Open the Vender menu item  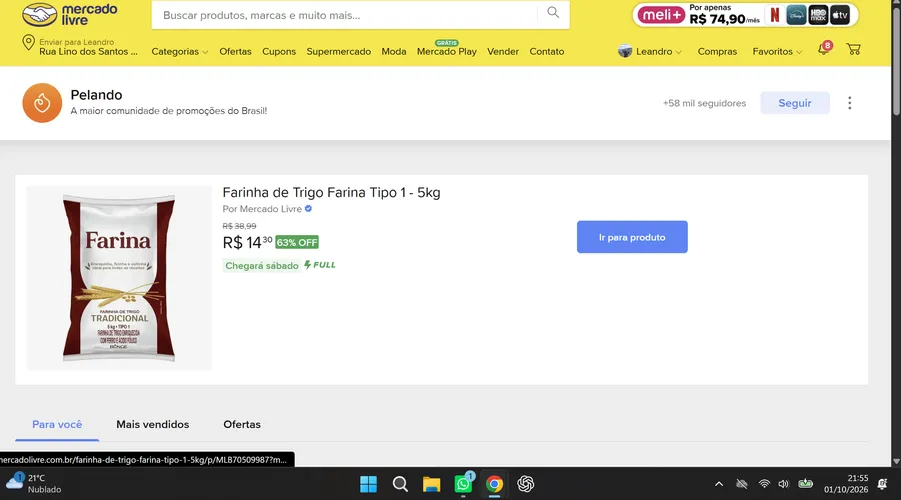503,51
